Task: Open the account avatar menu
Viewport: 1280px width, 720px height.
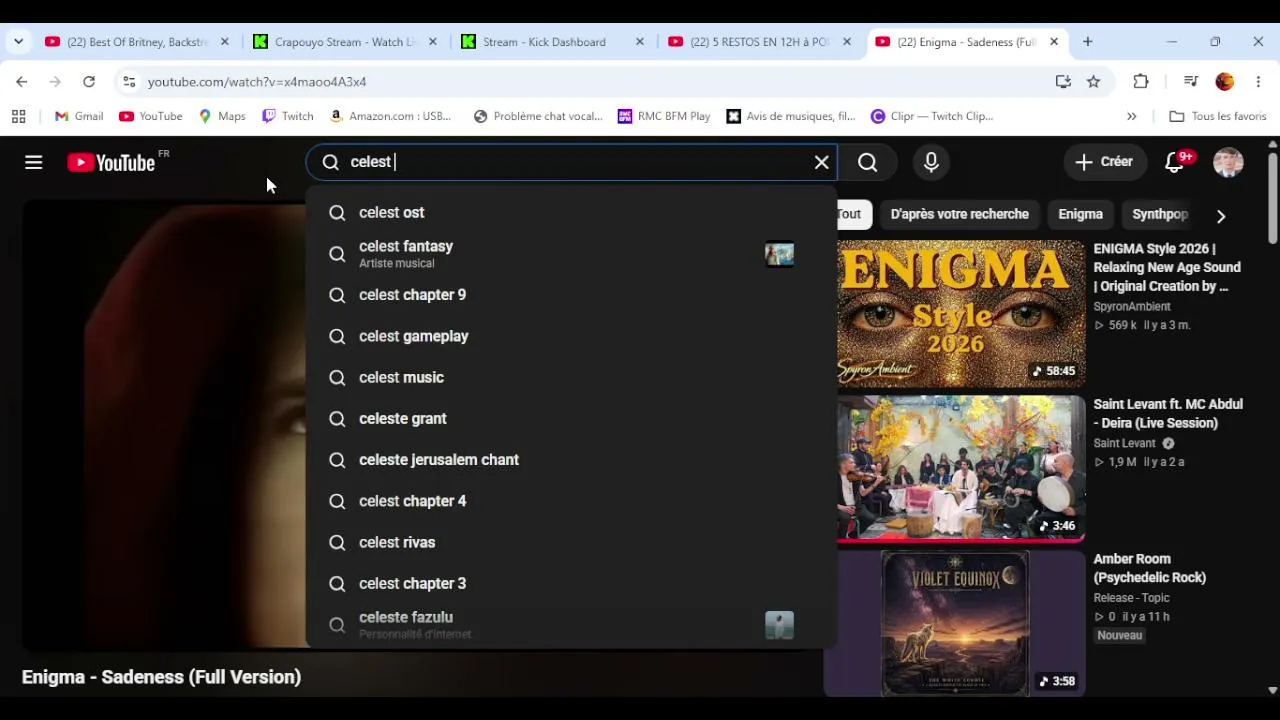Action: (x=1228, y=162)
